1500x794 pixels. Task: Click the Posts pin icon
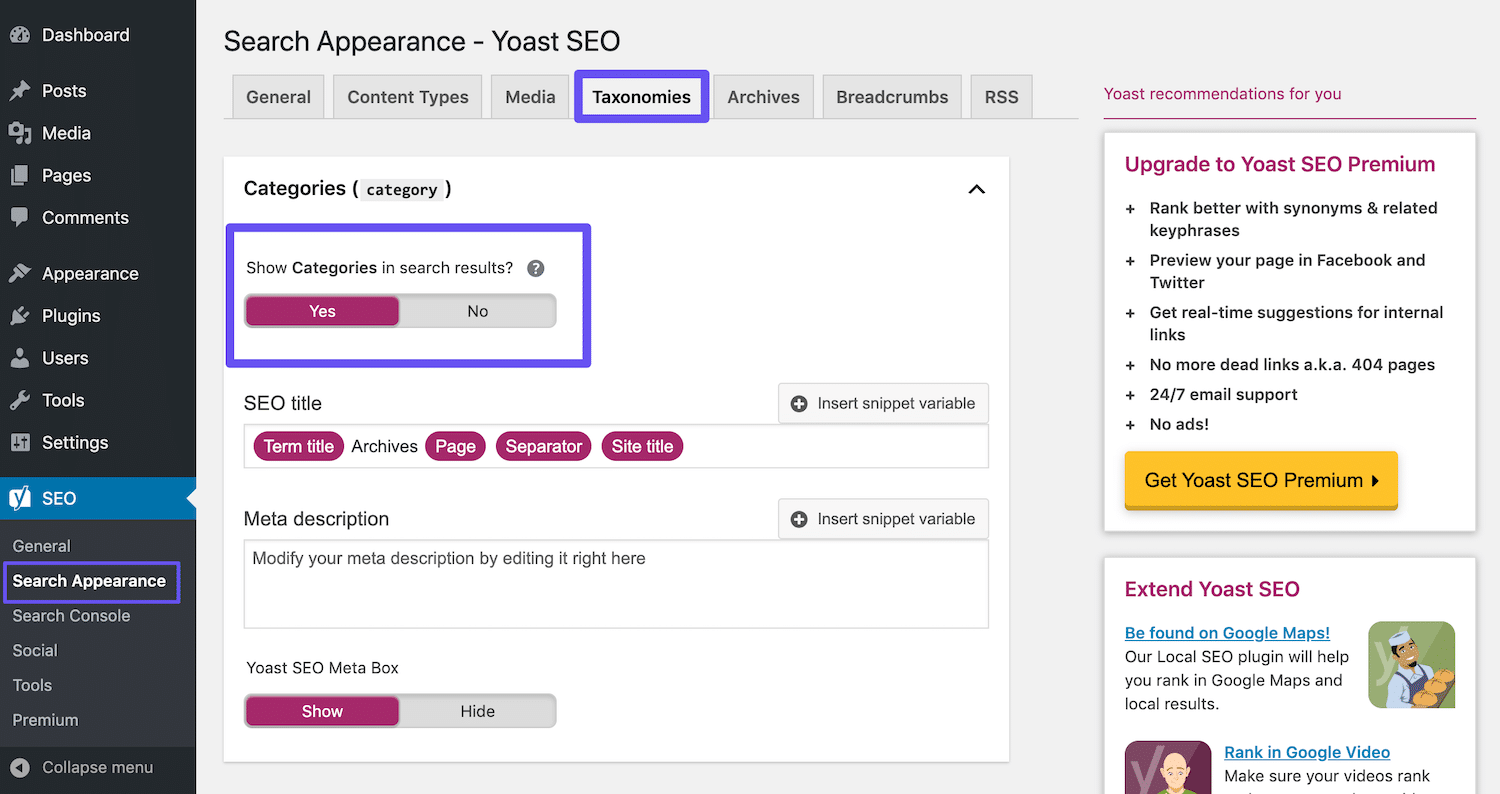[x=22, y=90]
